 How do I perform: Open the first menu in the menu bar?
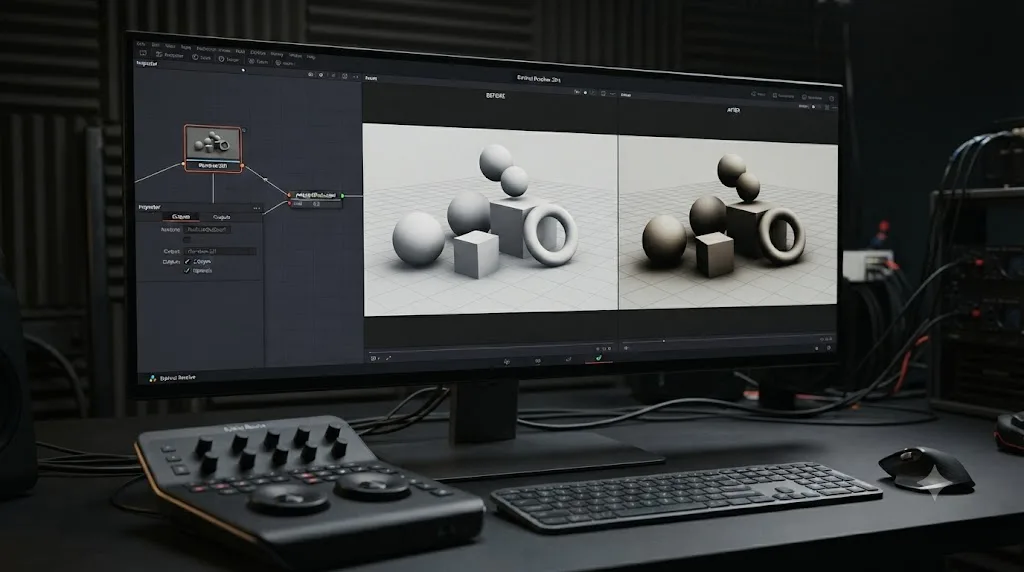(141, 44)
